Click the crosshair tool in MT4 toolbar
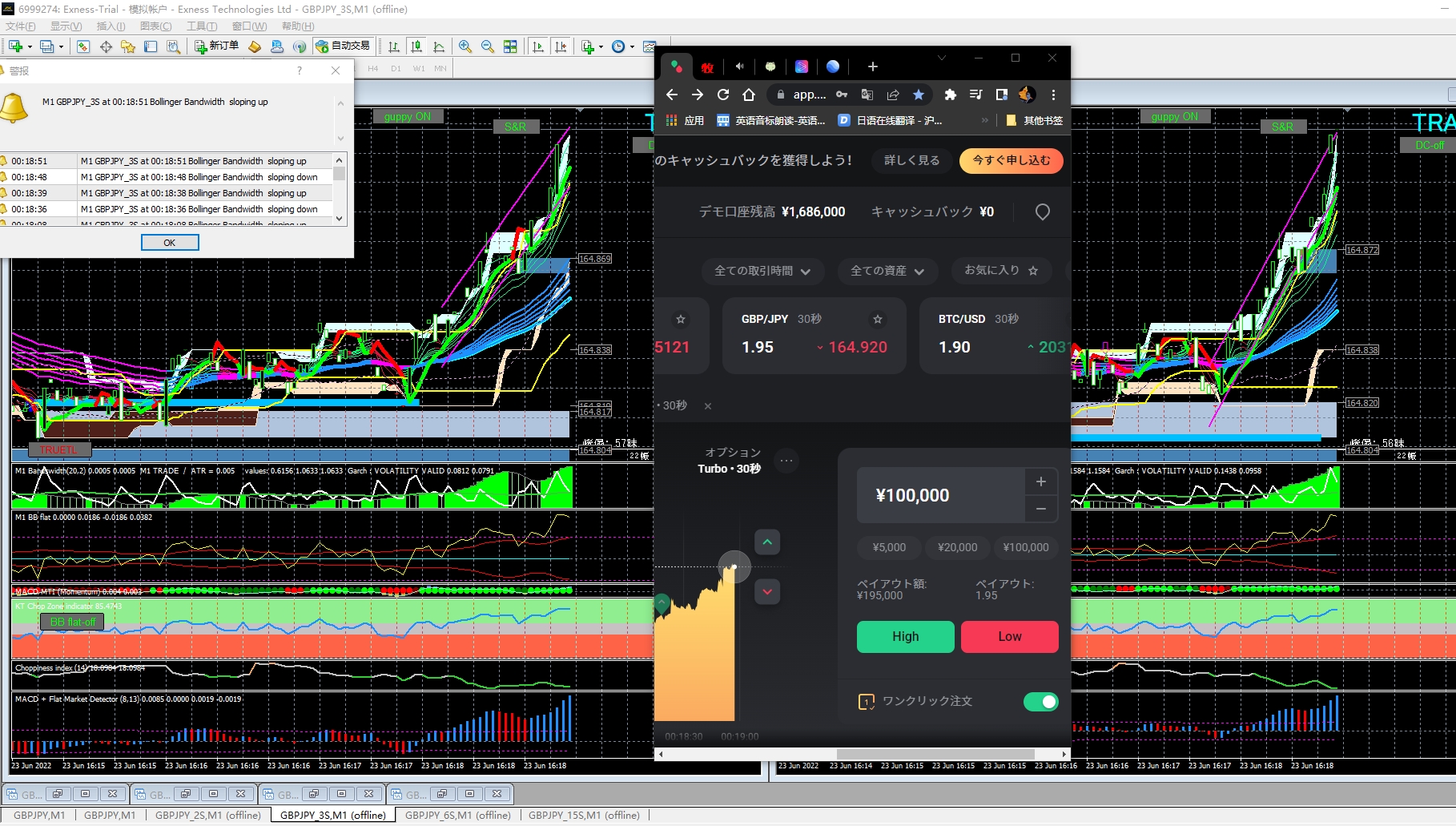 106,46
